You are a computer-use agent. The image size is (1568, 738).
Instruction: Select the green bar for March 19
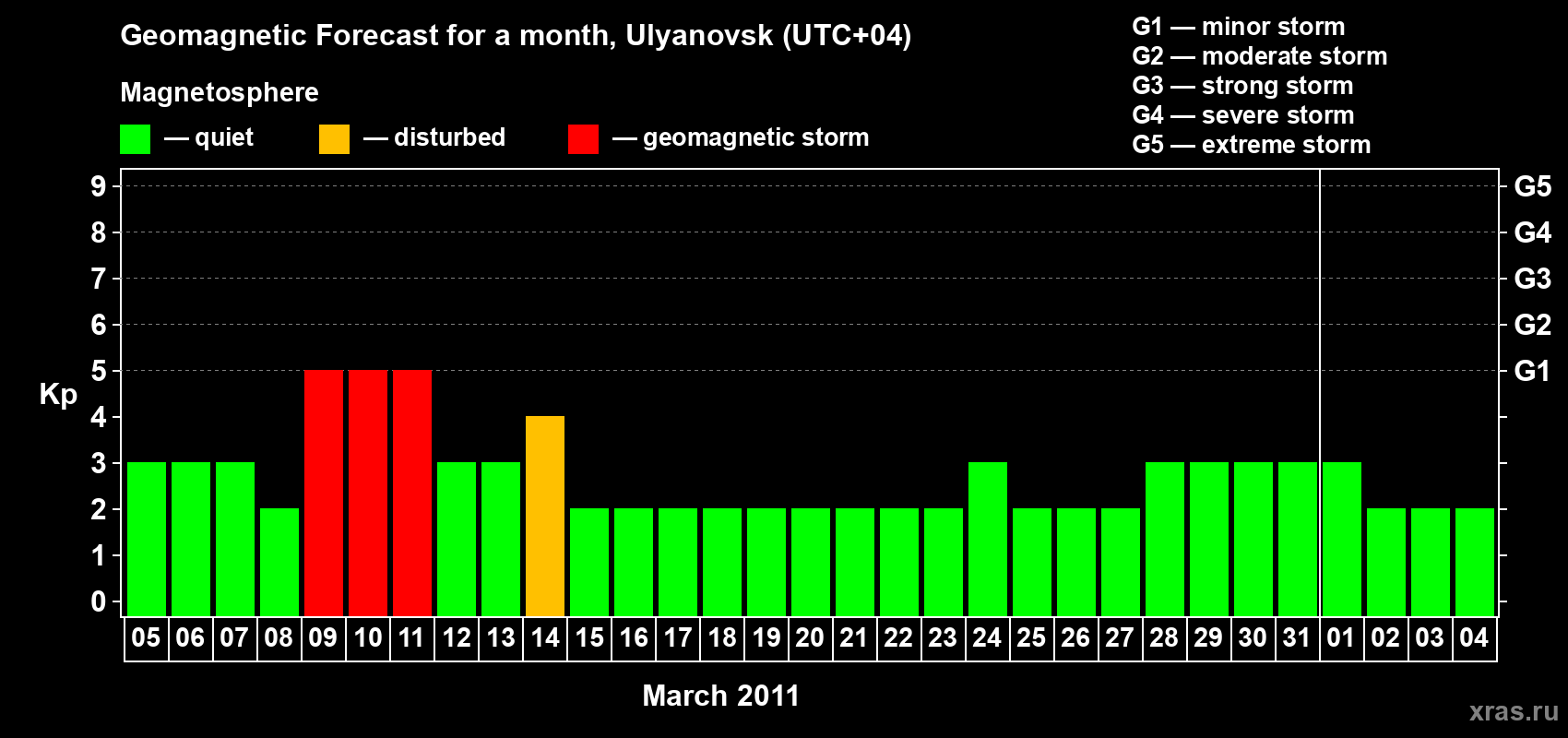(766, 563)
